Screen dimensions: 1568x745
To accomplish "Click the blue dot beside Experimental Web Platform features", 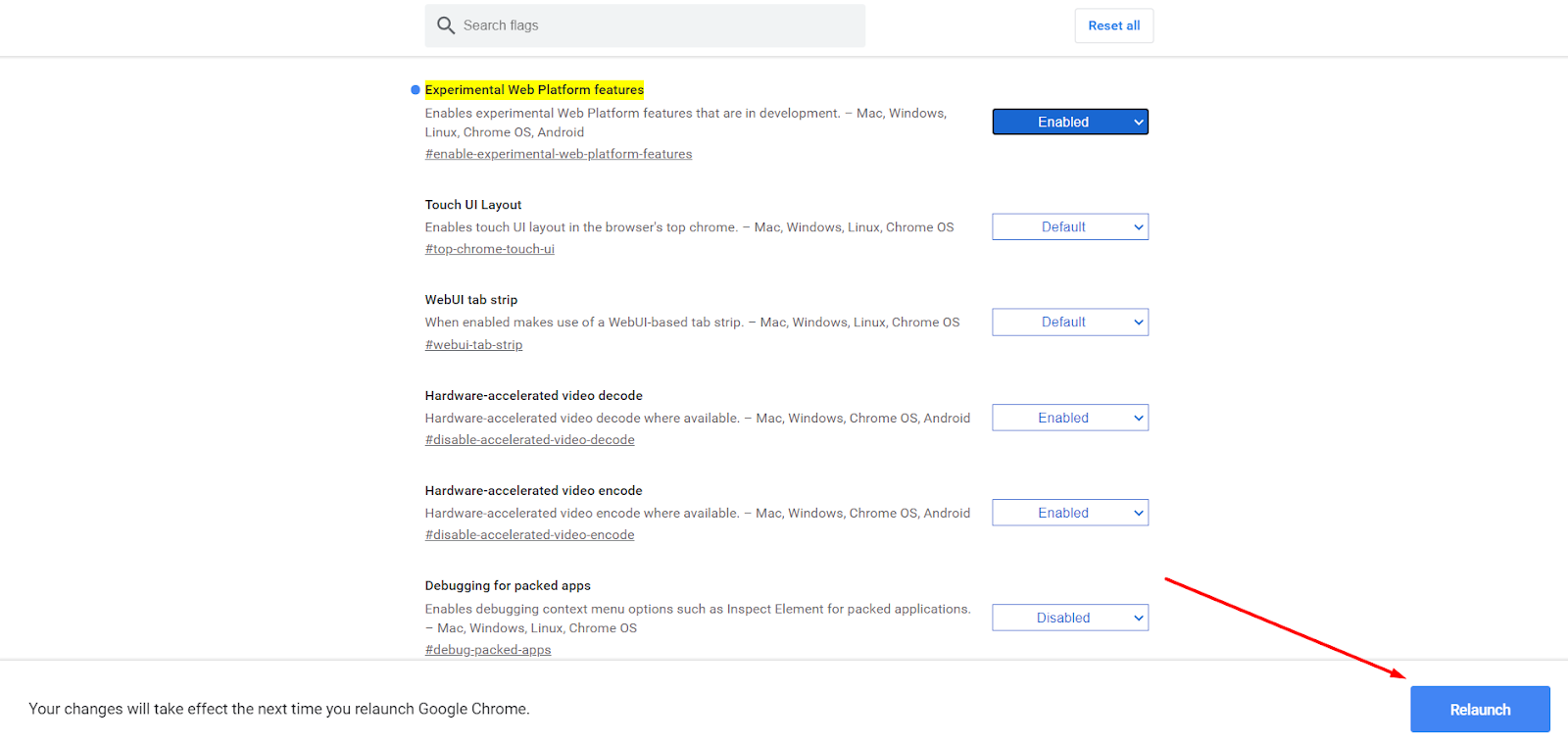I will click(x=416, y=90).
